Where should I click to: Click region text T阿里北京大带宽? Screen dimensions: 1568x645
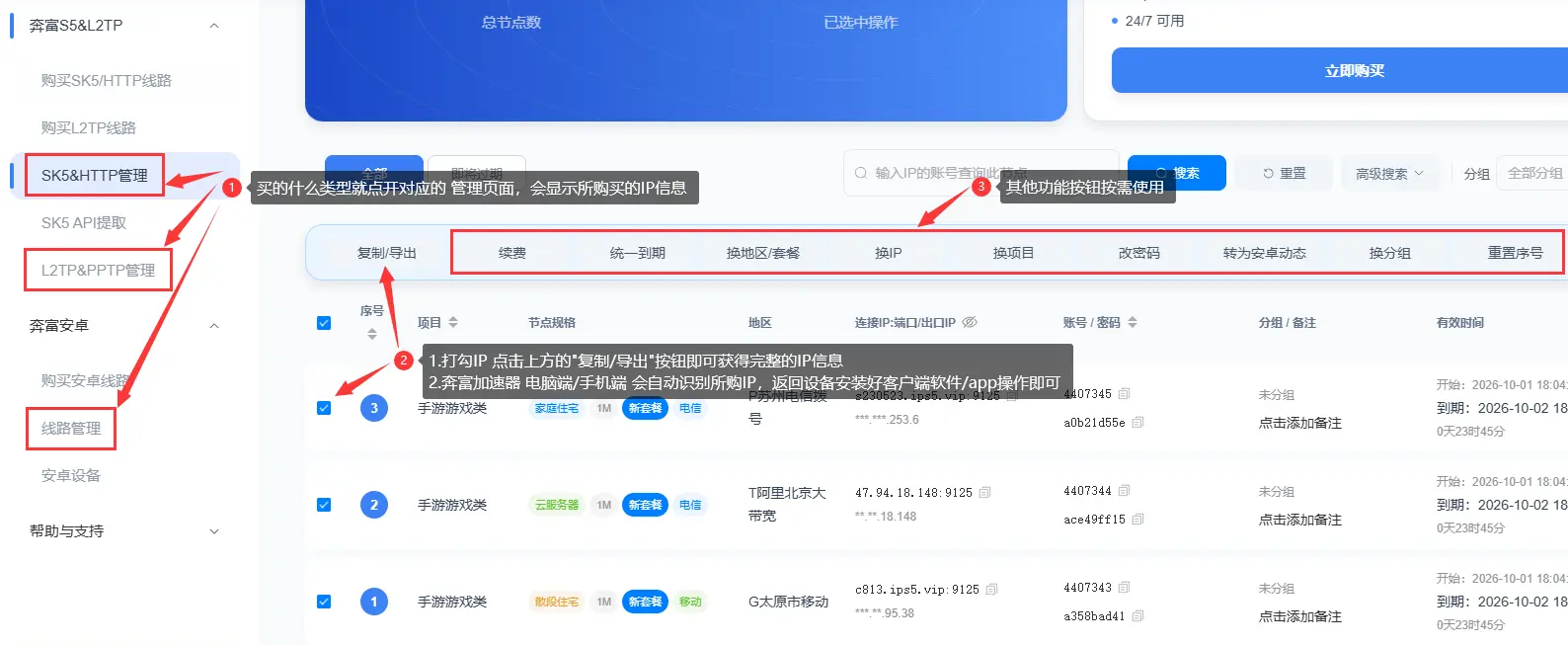click(x=787, y=504)
